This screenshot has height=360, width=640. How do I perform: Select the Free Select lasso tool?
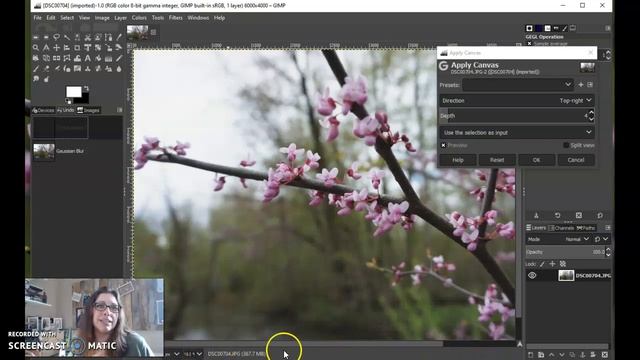(57, 37)
